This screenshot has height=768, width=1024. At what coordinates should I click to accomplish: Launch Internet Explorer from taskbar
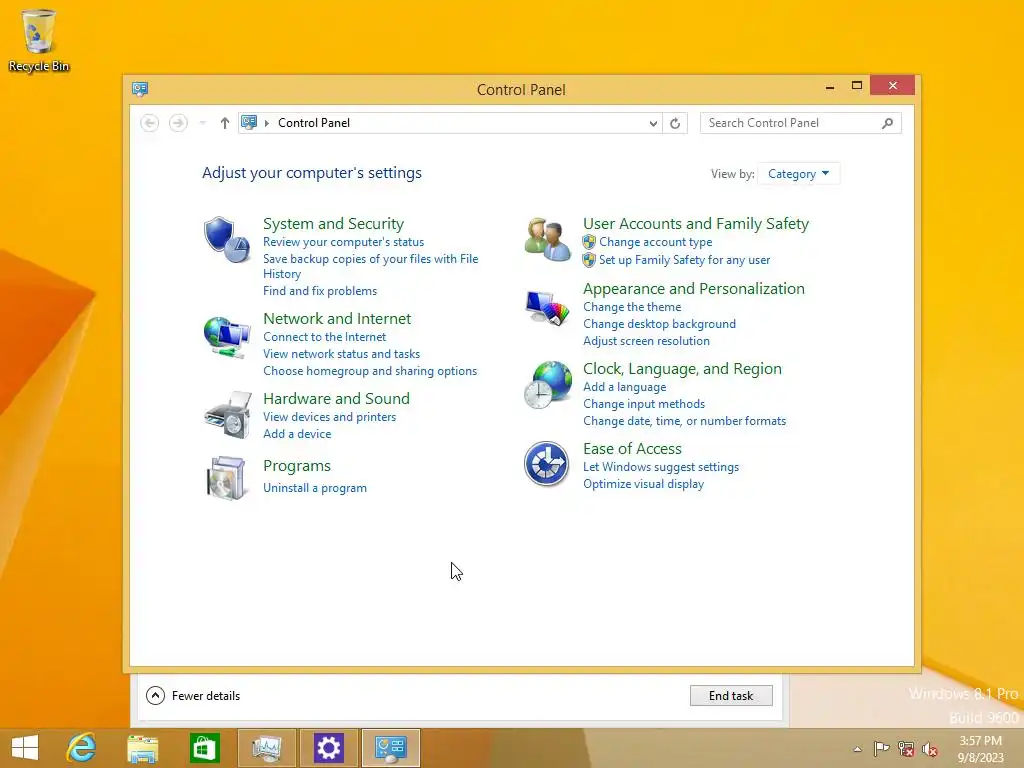click(82, 748)
